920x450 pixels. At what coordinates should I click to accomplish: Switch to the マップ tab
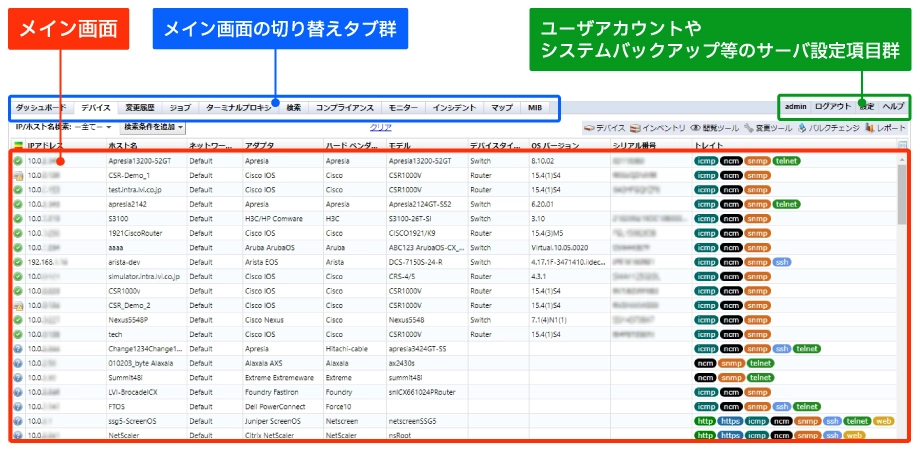[502, 108]
